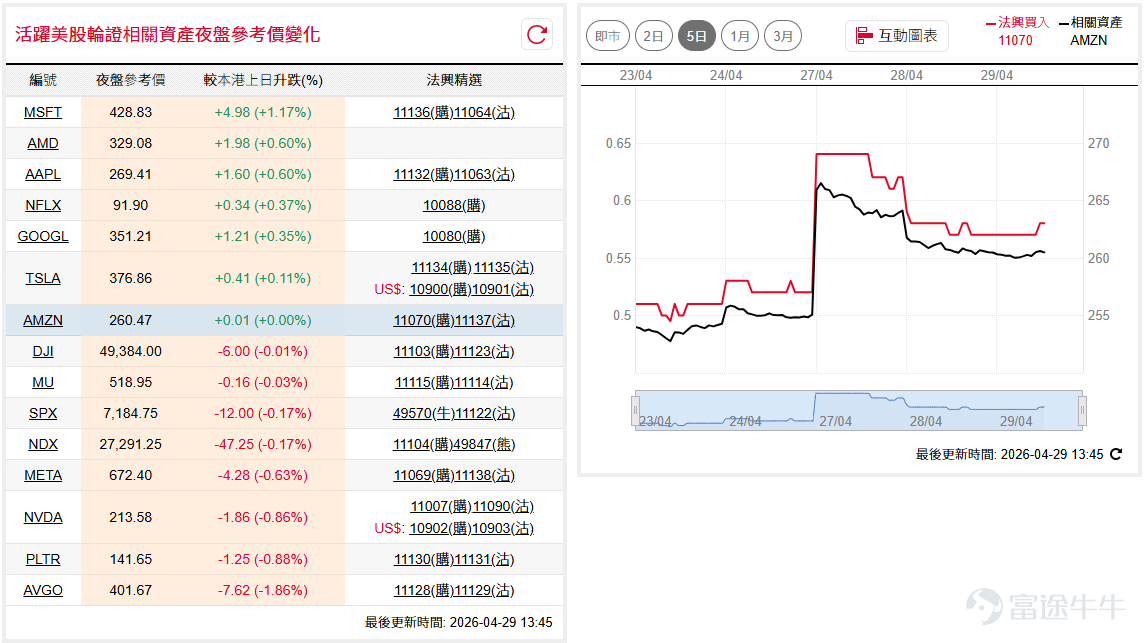Open warrant 11064(沽) in MSFT row

[x=485, y=112]
